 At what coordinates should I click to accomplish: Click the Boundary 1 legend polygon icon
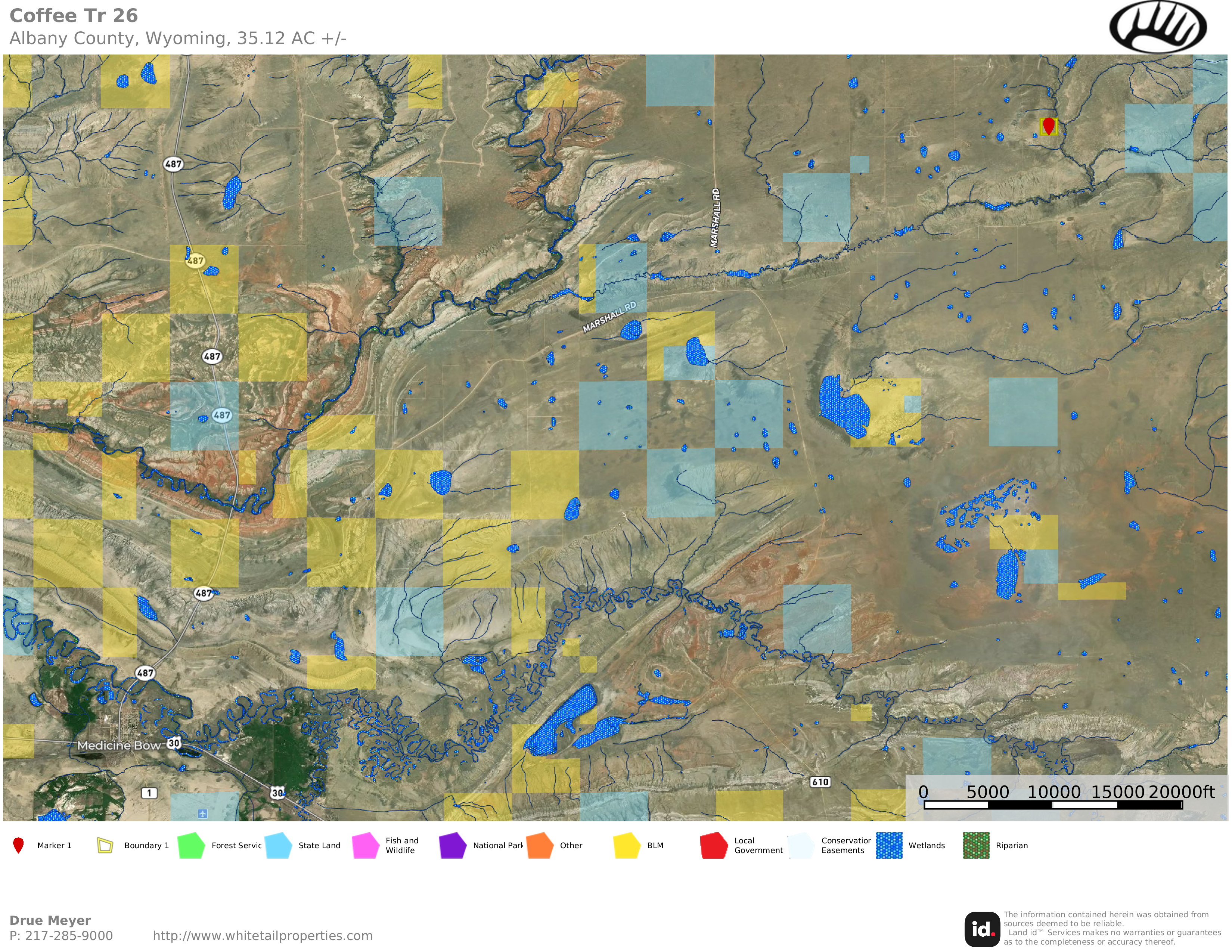pos(105,845)
